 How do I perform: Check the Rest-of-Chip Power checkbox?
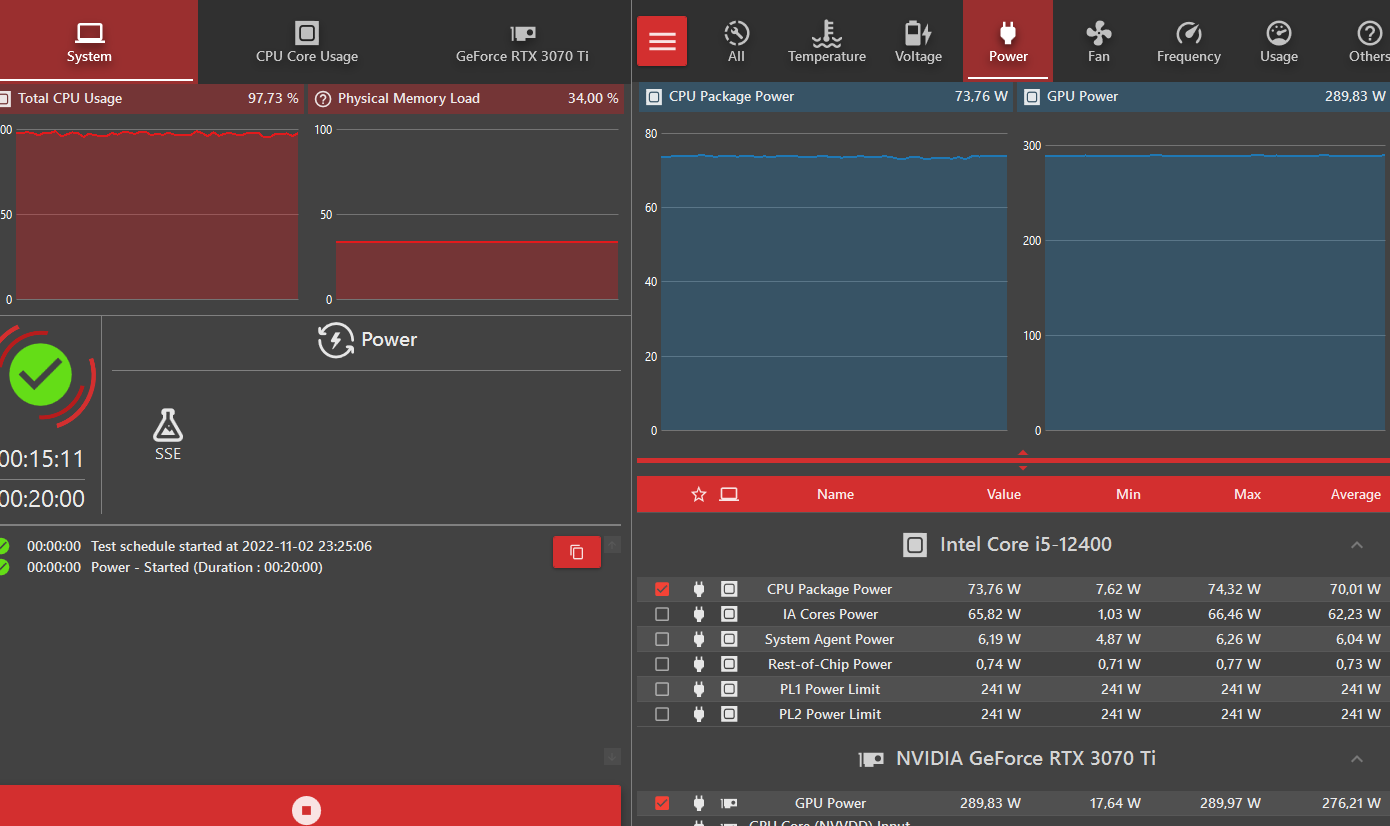coord(662,664)
